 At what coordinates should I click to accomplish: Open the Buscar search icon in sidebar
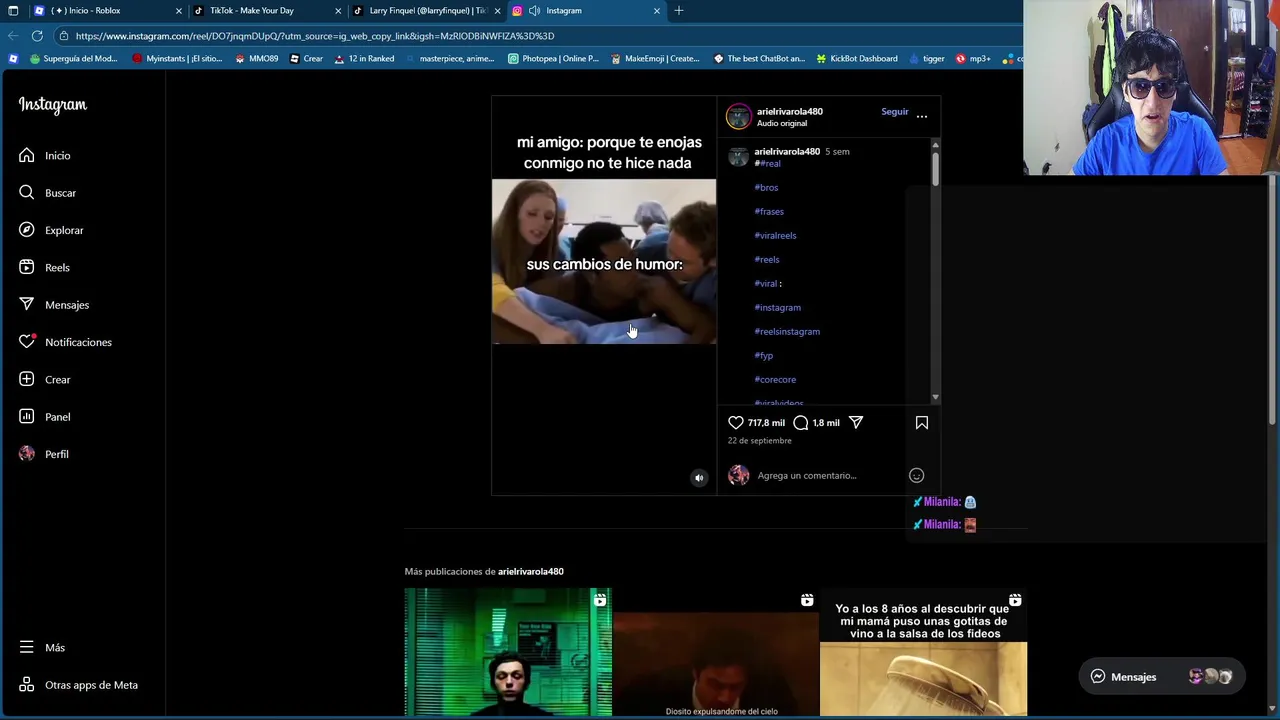click(x=27, y=192)
